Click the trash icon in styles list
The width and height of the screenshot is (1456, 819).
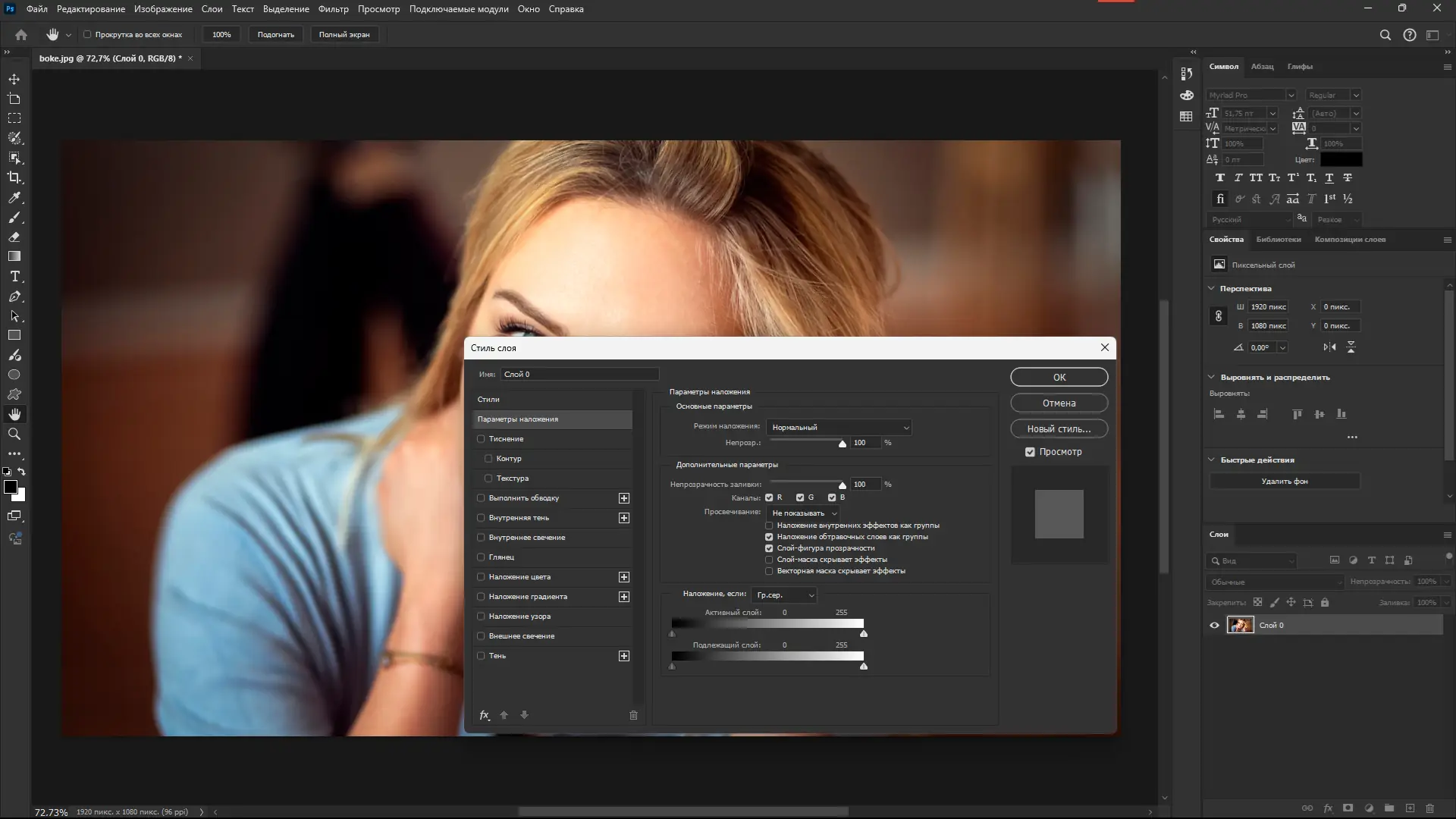click(x=633, y=715)
